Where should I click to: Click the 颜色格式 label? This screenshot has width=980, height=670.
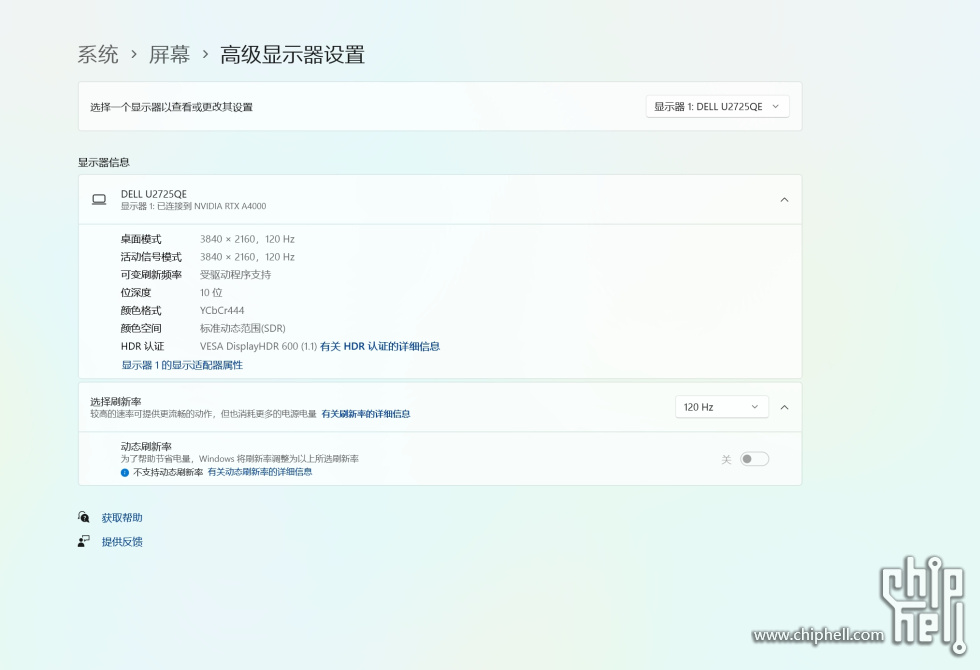[x=141, y=311]
